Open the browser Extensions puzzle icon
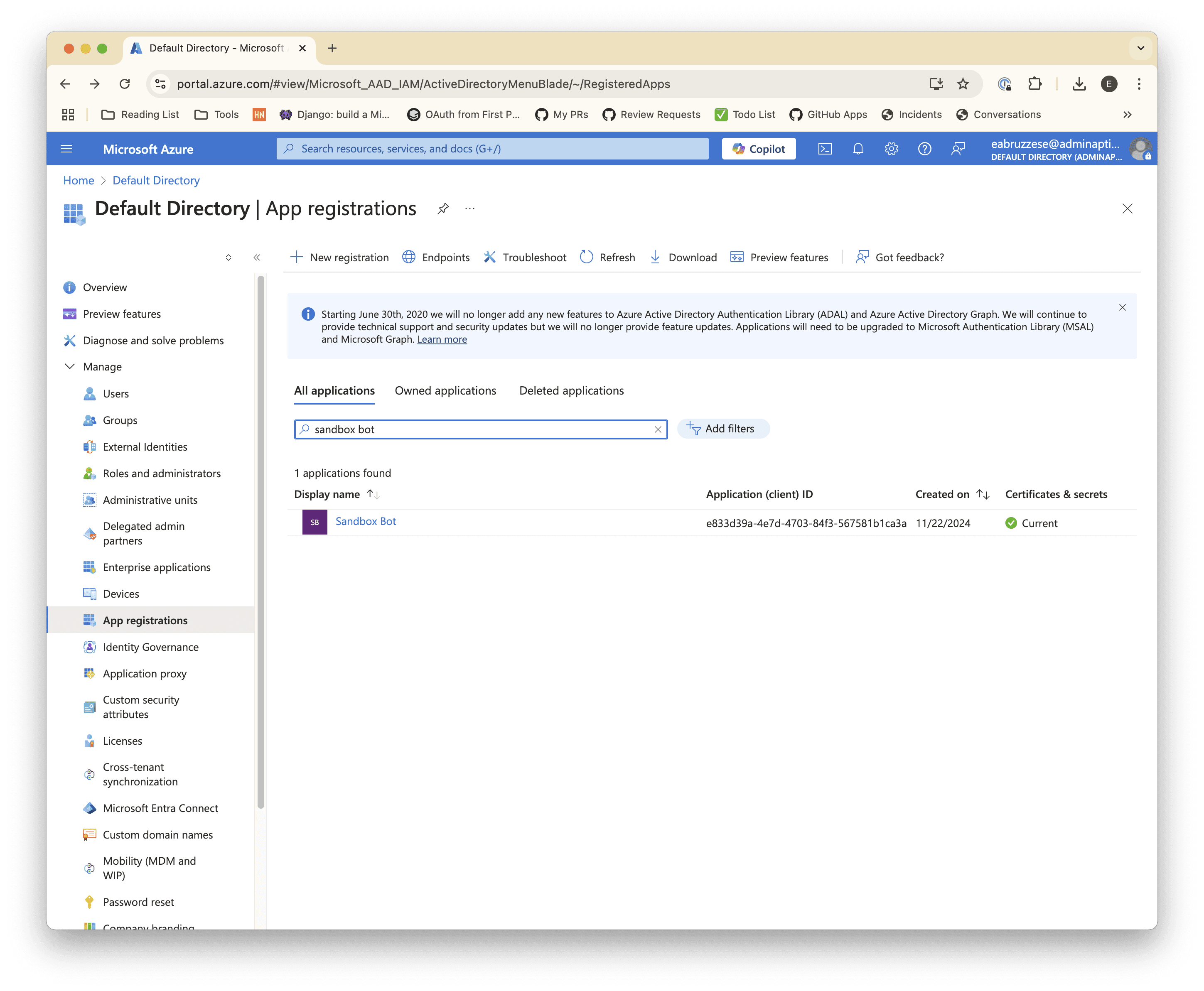The height and width of the screenshot is (991, 1204). tap(1034, 84)
